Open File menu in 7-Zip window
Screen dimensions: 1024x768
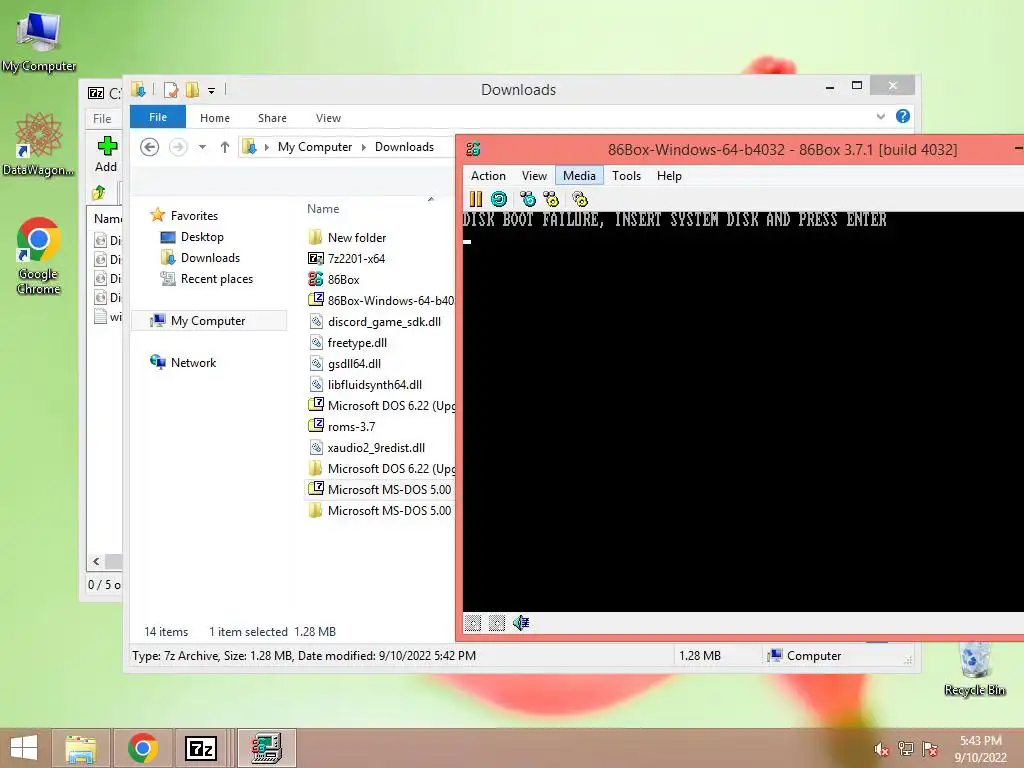tap(102, 118)
